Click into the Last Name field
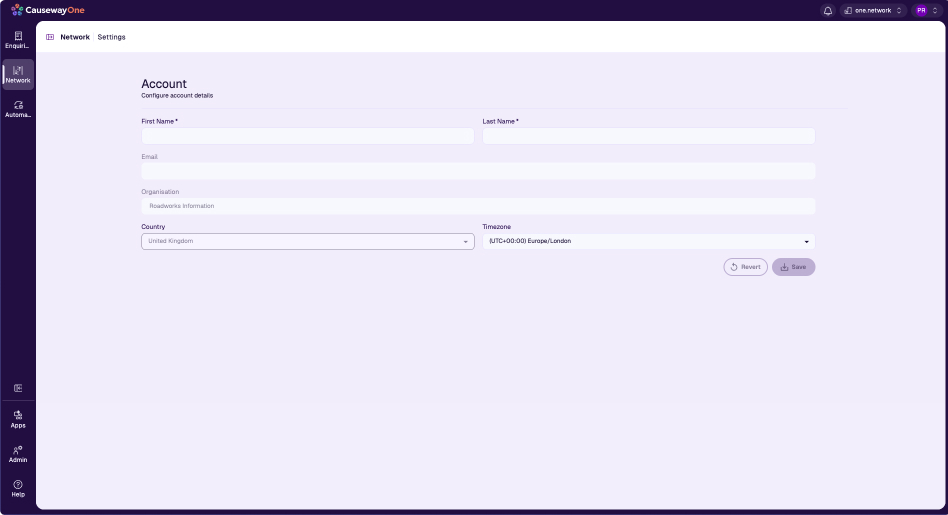Viewport: 948px width, 515px height. coord(648,136)
